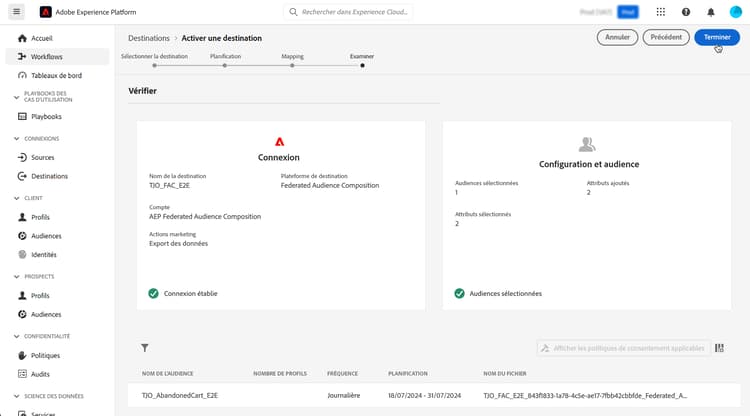Click the Fréquence column header
Viewport: 750px width, 416px height.
pyautogui.click(x=342, y=373)
